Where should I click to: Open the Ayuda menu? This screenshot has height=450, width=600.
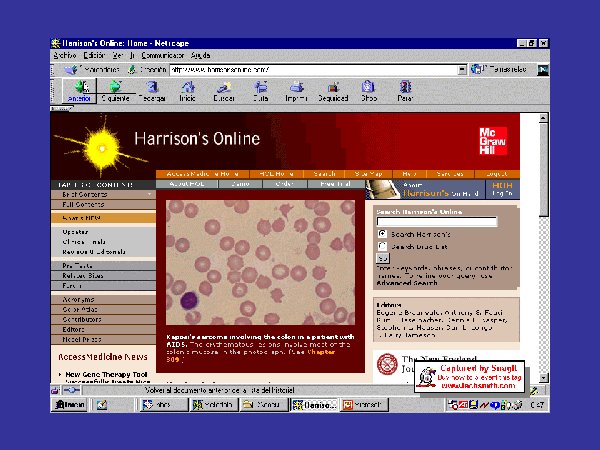click(200, 55)
